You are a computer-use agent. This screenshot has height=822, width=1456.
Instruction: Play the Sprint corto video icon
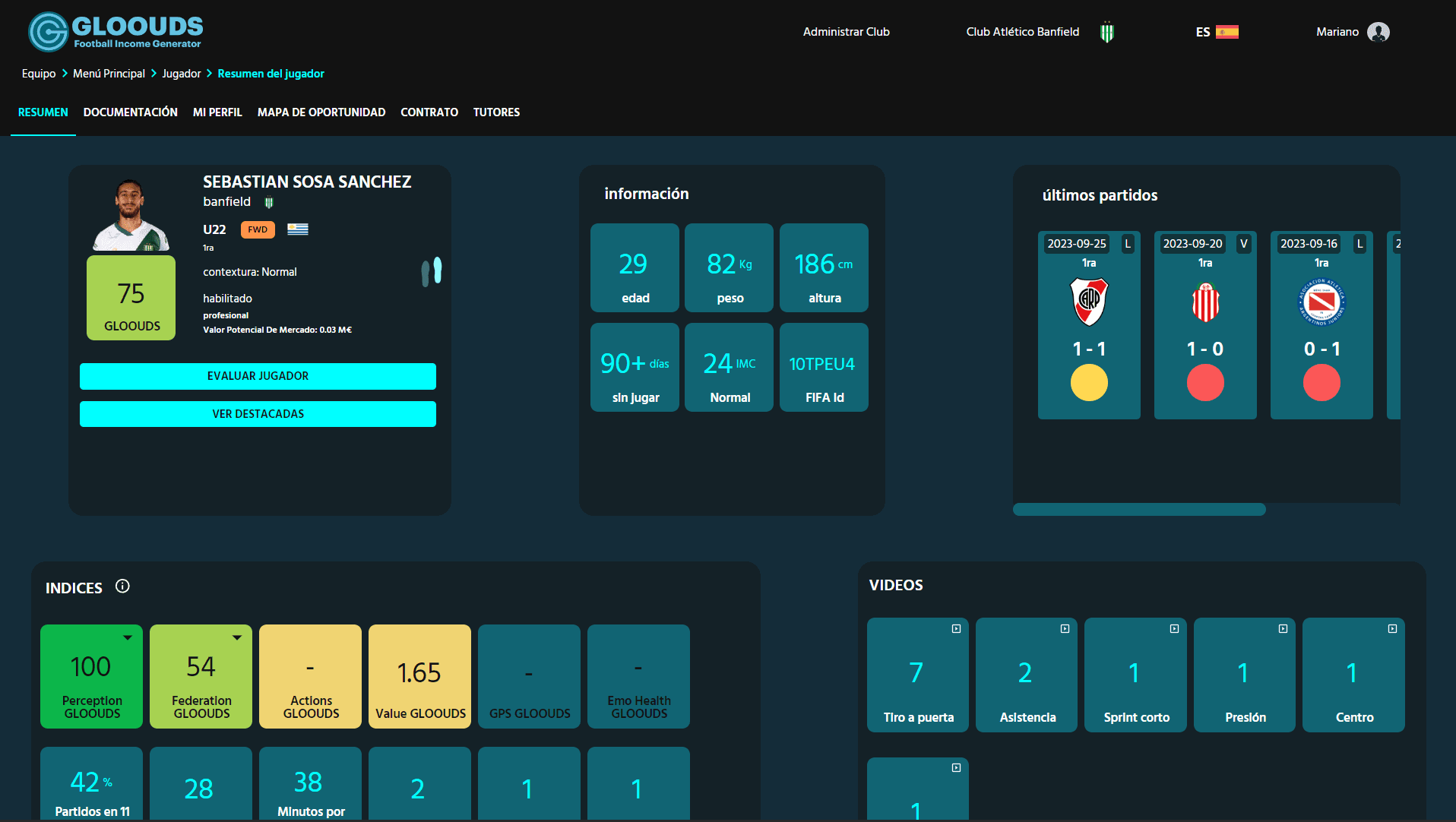1174,628
